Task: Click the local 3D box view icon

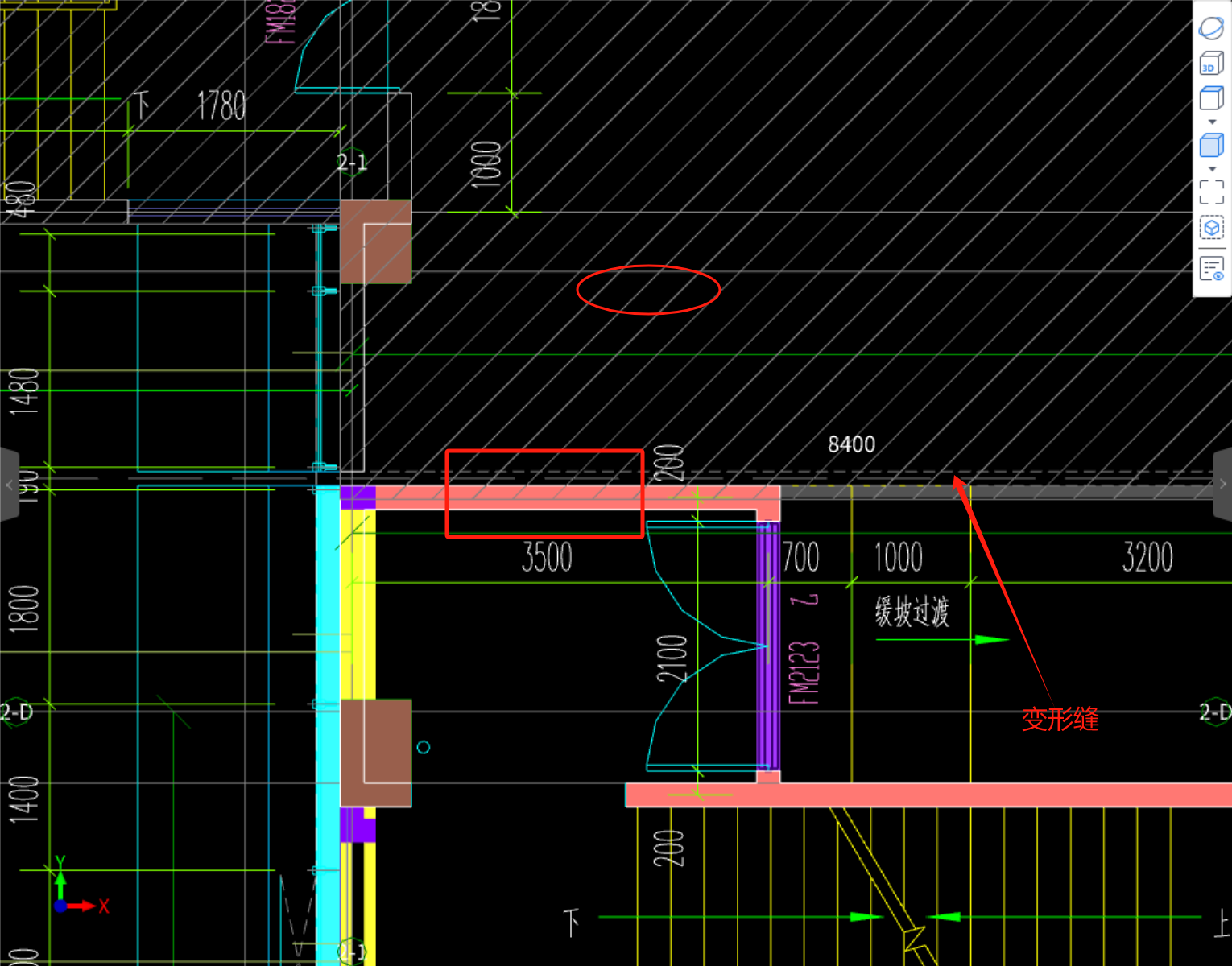Action: click(1211, 229)
